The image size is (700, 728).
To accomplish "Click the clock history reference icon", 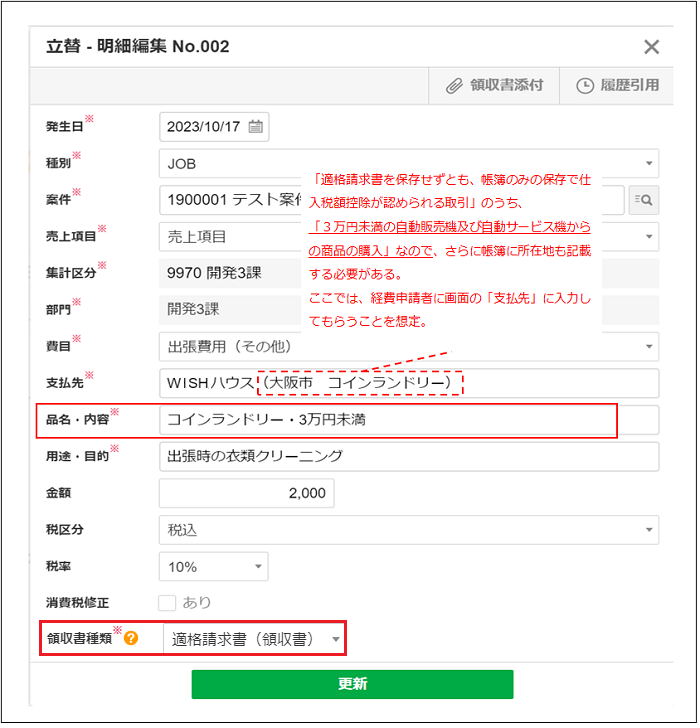I will 585,86.
